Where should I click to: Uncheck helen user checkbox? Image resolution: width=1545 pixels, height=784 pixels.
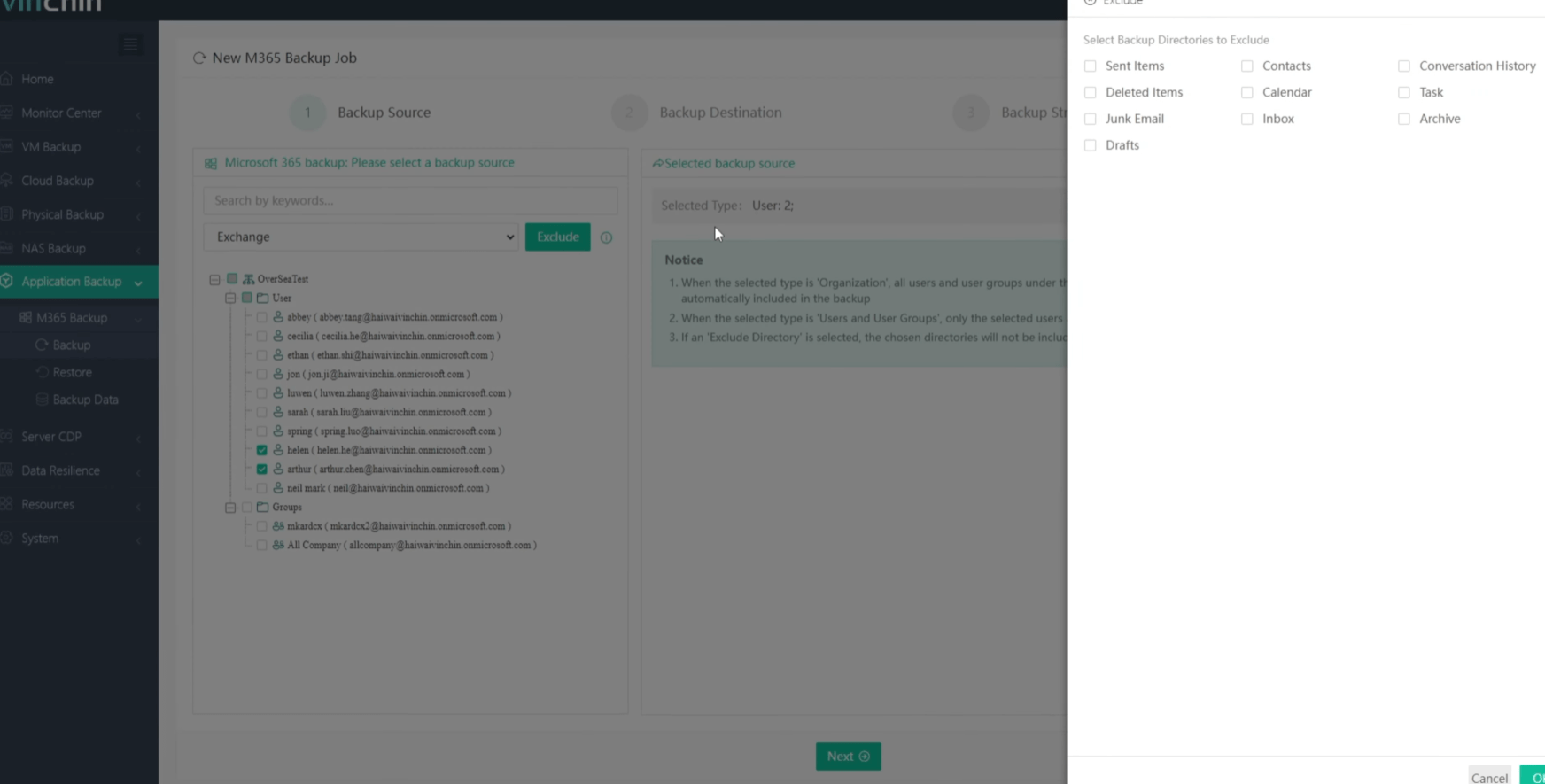pyautogui.click(x=261, y=450)
